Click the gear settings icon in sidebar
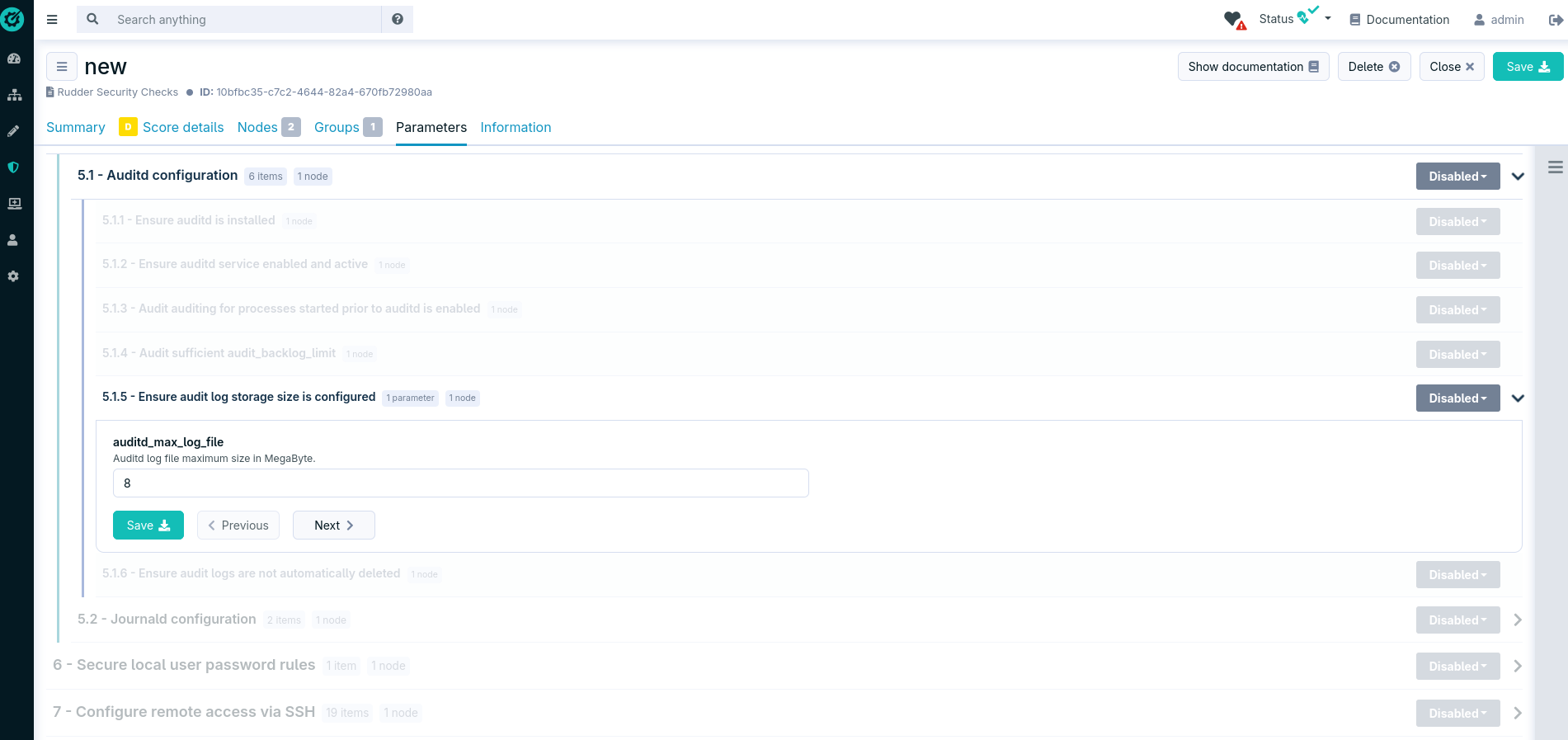This screenshot has height=740, width=1568. (13, 276)
